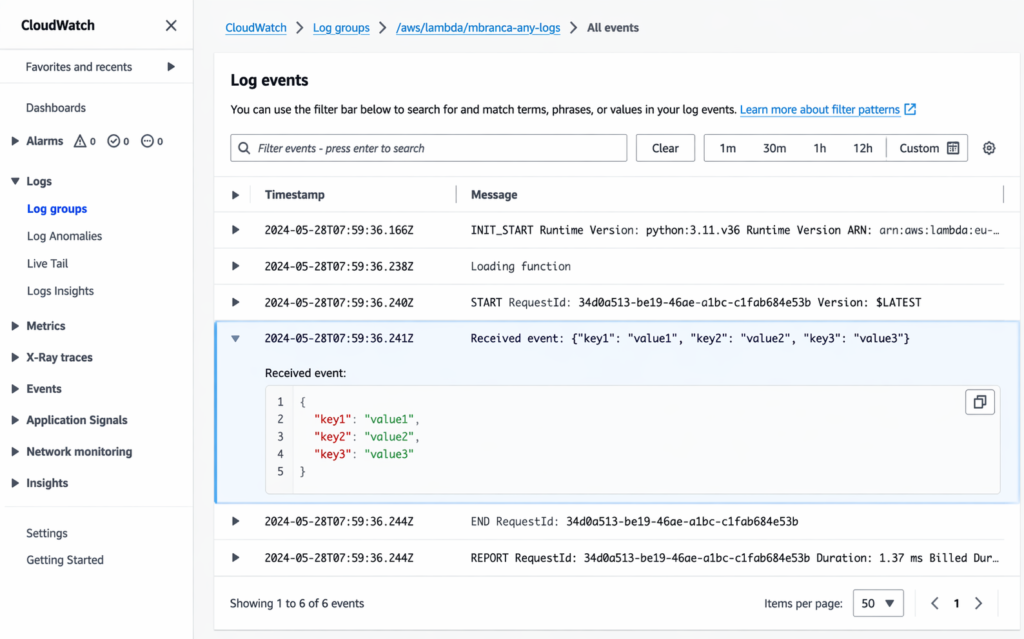This screenshot has width=1024, height=639.
Task: Switch to Logs Insights in sidebar
Action: (60, 291)
